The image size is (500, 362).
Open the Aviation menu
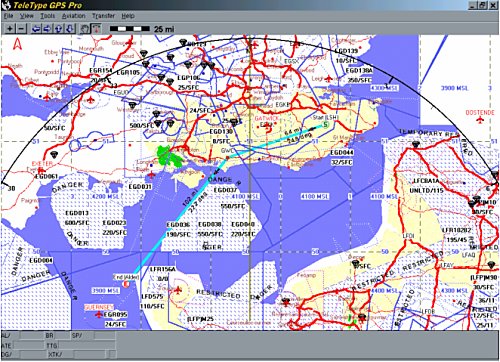tap(73, 16)
